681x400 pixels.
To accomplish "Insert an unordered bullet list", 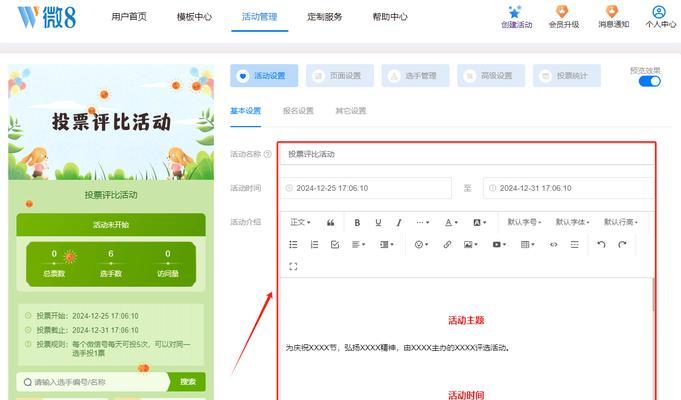I will 293,245.
